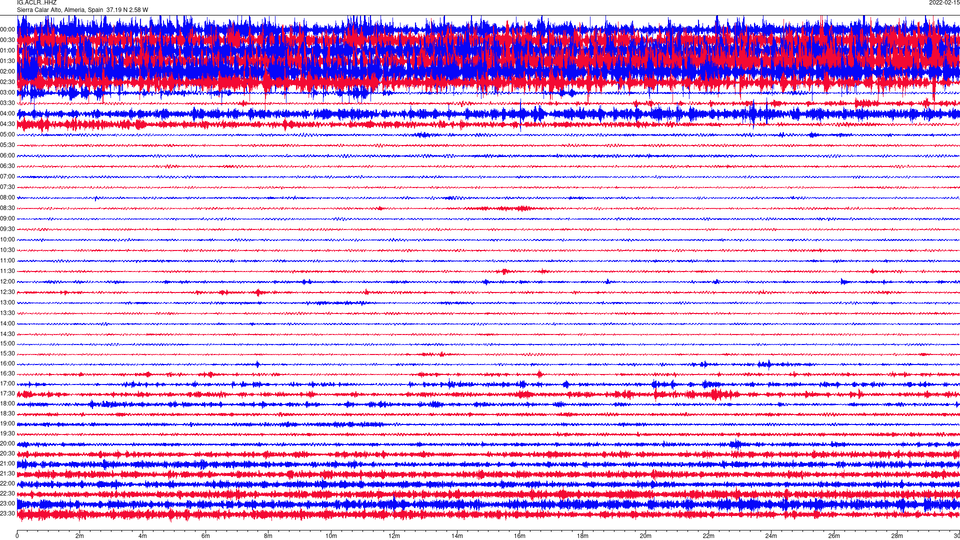Image resolution: width=960 pixels, height=540 pixels.
Task: Click the "20:00" time label
Action: [7, 444]
